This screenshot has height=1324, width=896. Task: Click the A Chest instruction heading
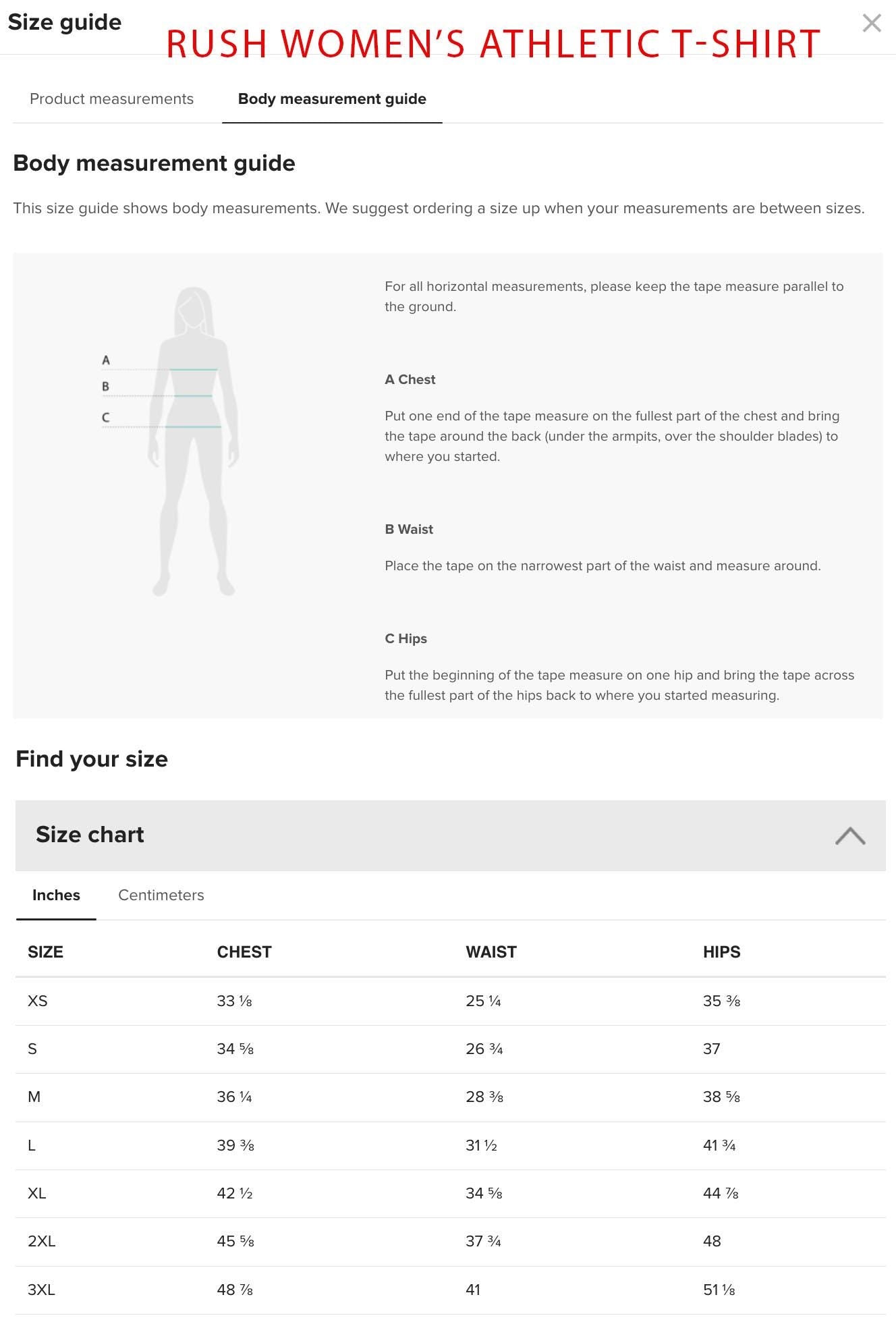pyautogui.click(x=410, y=380)
